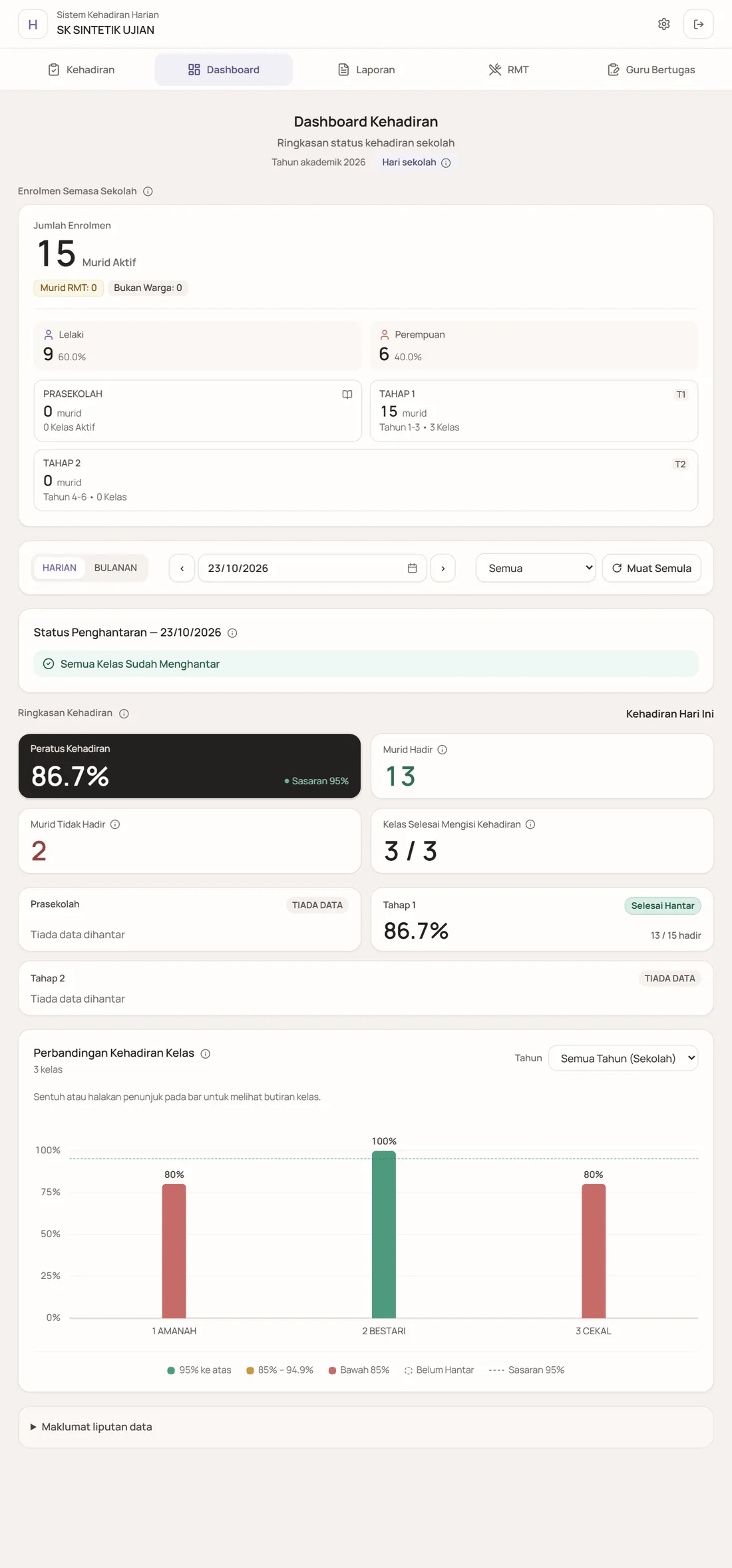Open the Guru Bertugas tab
This screenshot has width=732, height=1568.
[x=651, y=69]
